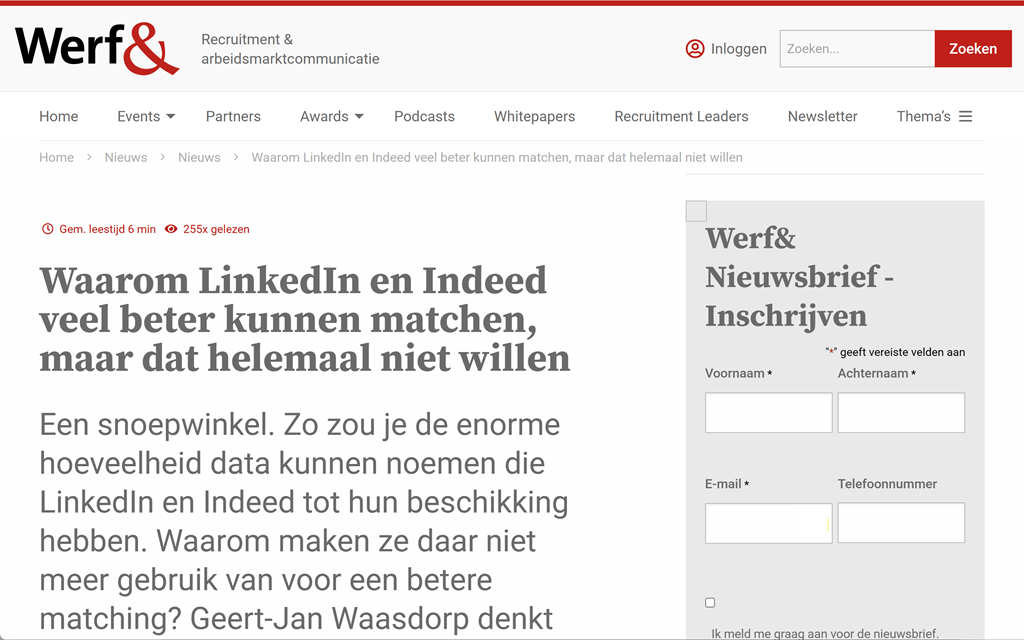Go to the Whitepapers page
Viewport: 1024px width, 640px height.
pos(534,116)
